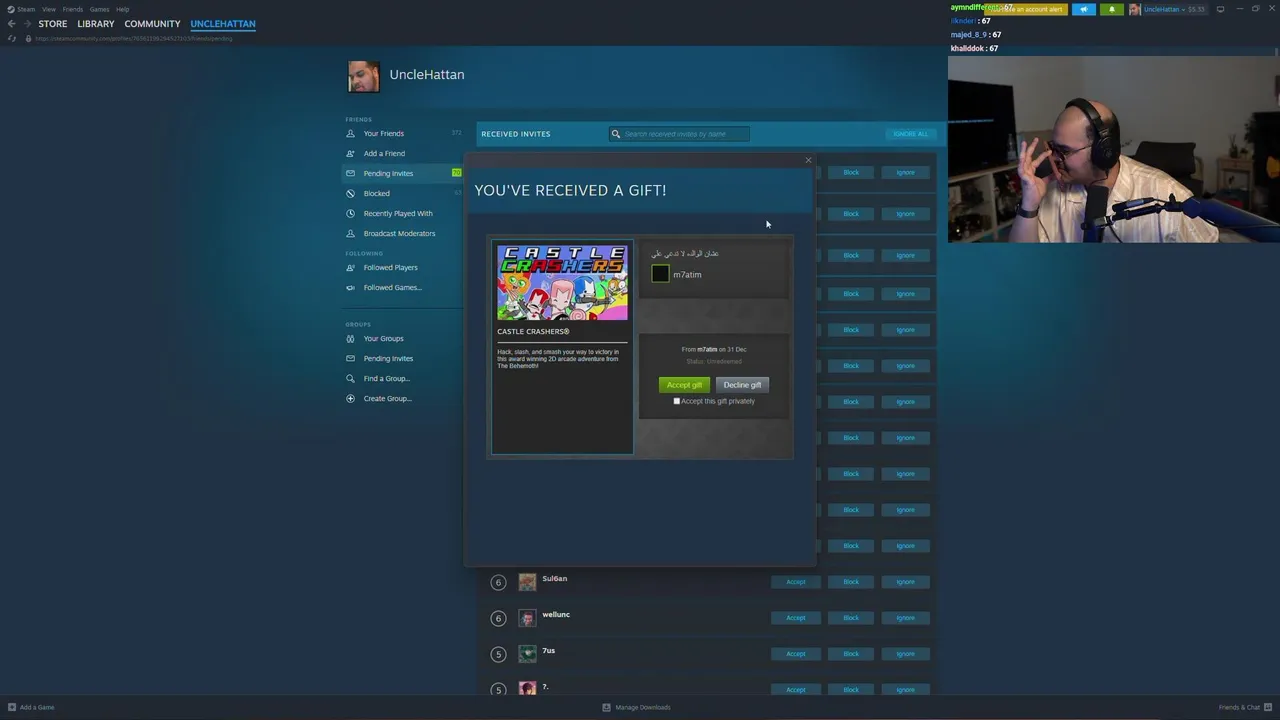Click the forward navigation arrow
The height and width of the screenshot is (720, 1280).
click(26, 24)
